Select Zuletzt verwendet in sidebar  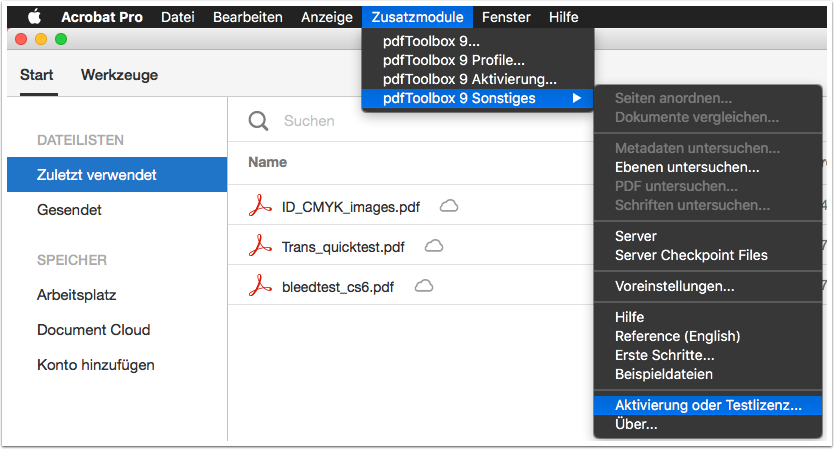117,174
